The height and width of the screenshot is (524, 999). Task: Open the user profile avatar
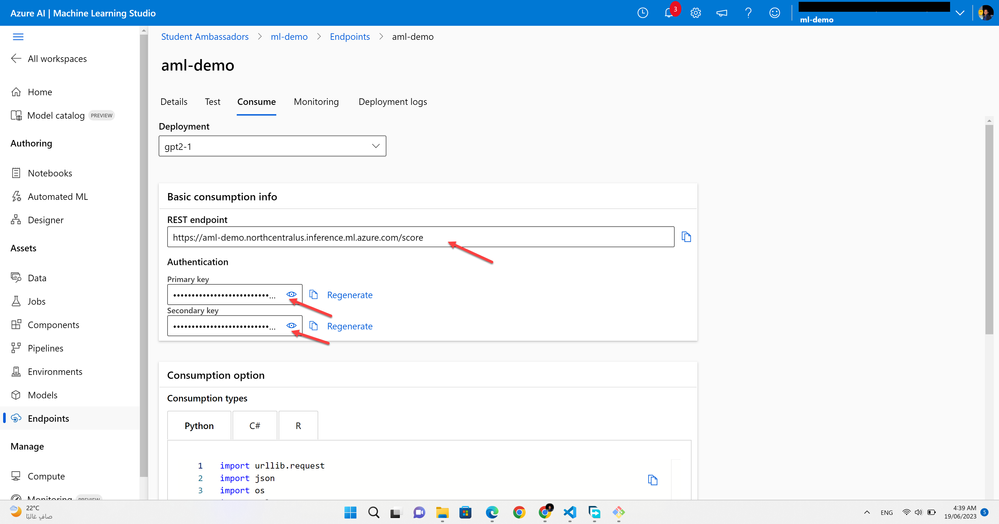[x=985, y=13]
